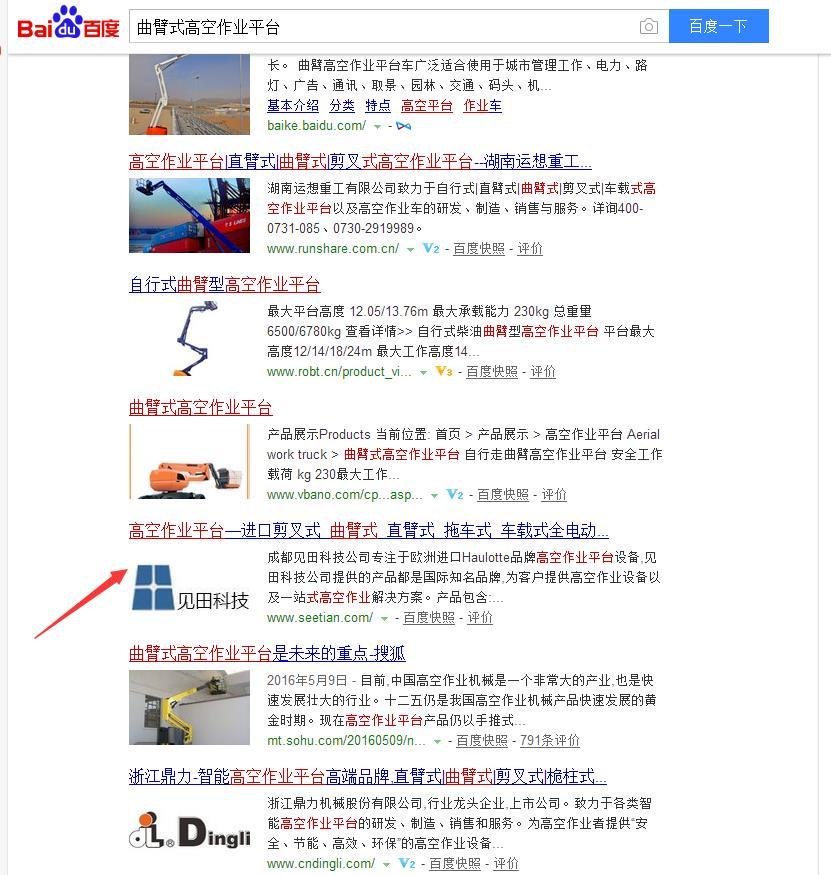Expand dropdown arrow beside mt.sohu.com URL

[438, 741]
